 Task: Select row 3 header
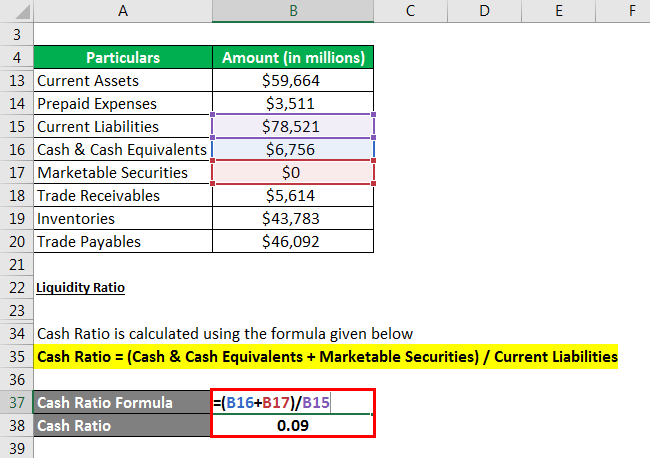17,34
